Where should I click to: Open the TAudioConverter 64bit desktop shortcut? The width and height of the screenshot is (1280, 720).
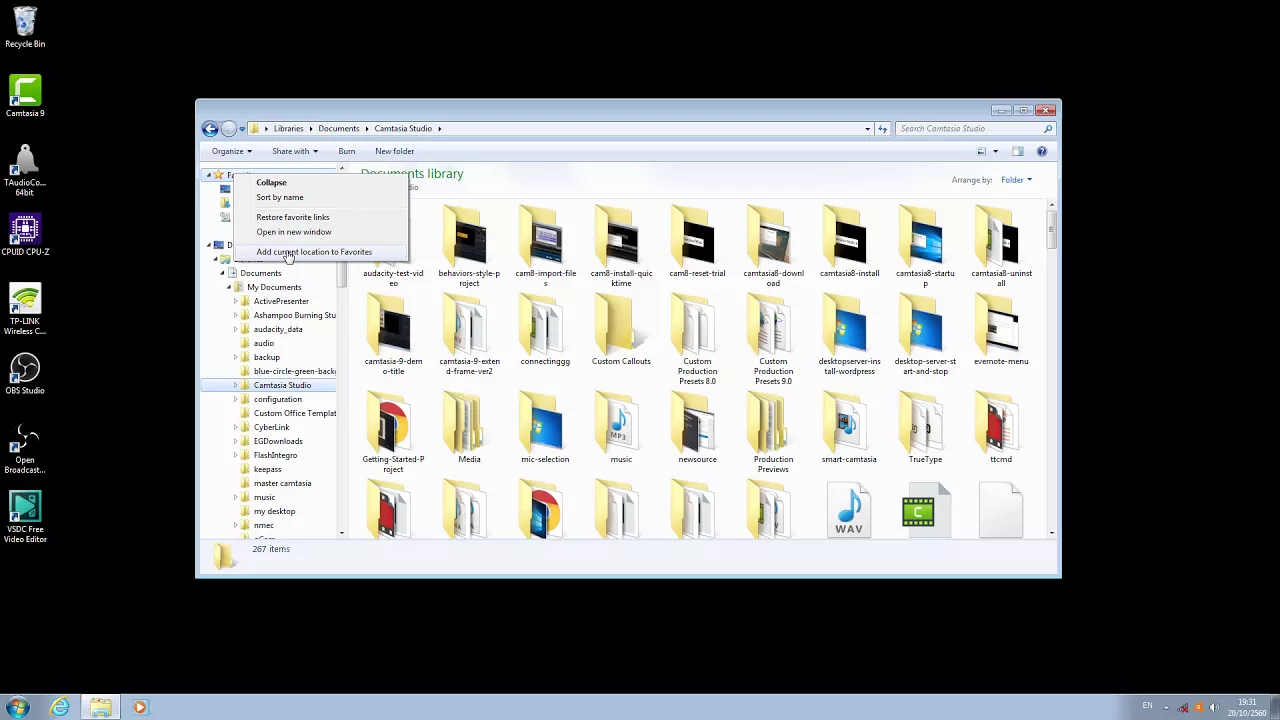point(25,170)
